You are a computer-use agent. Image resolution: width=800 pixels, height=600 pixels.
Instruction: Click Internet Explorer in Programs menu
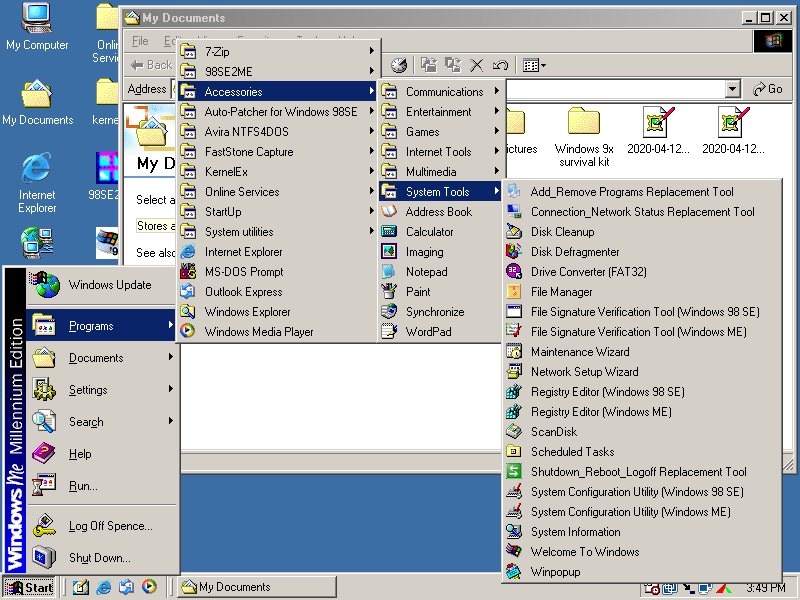point(277,252)
